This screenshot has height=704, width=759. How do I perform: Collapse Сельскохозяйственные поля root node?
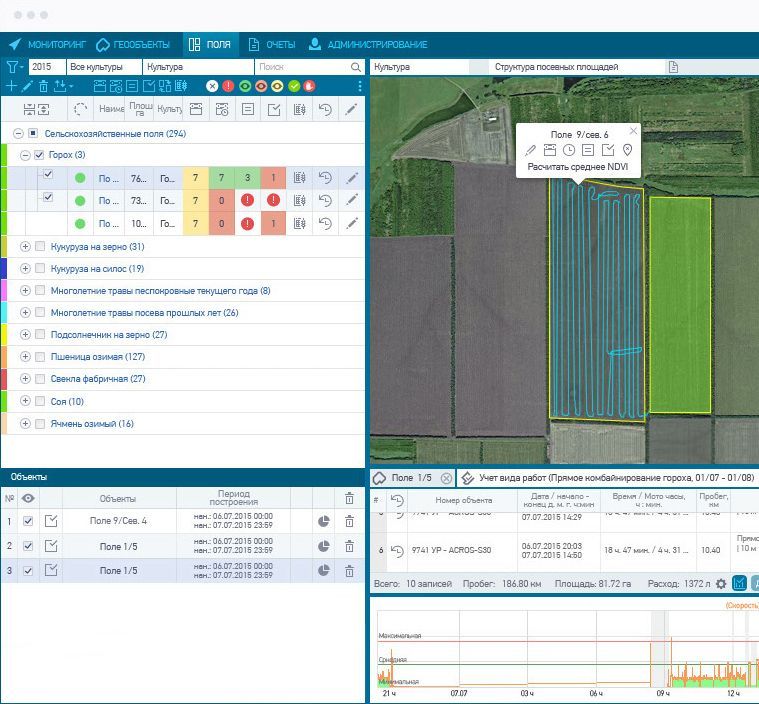(x=19, y=133)
